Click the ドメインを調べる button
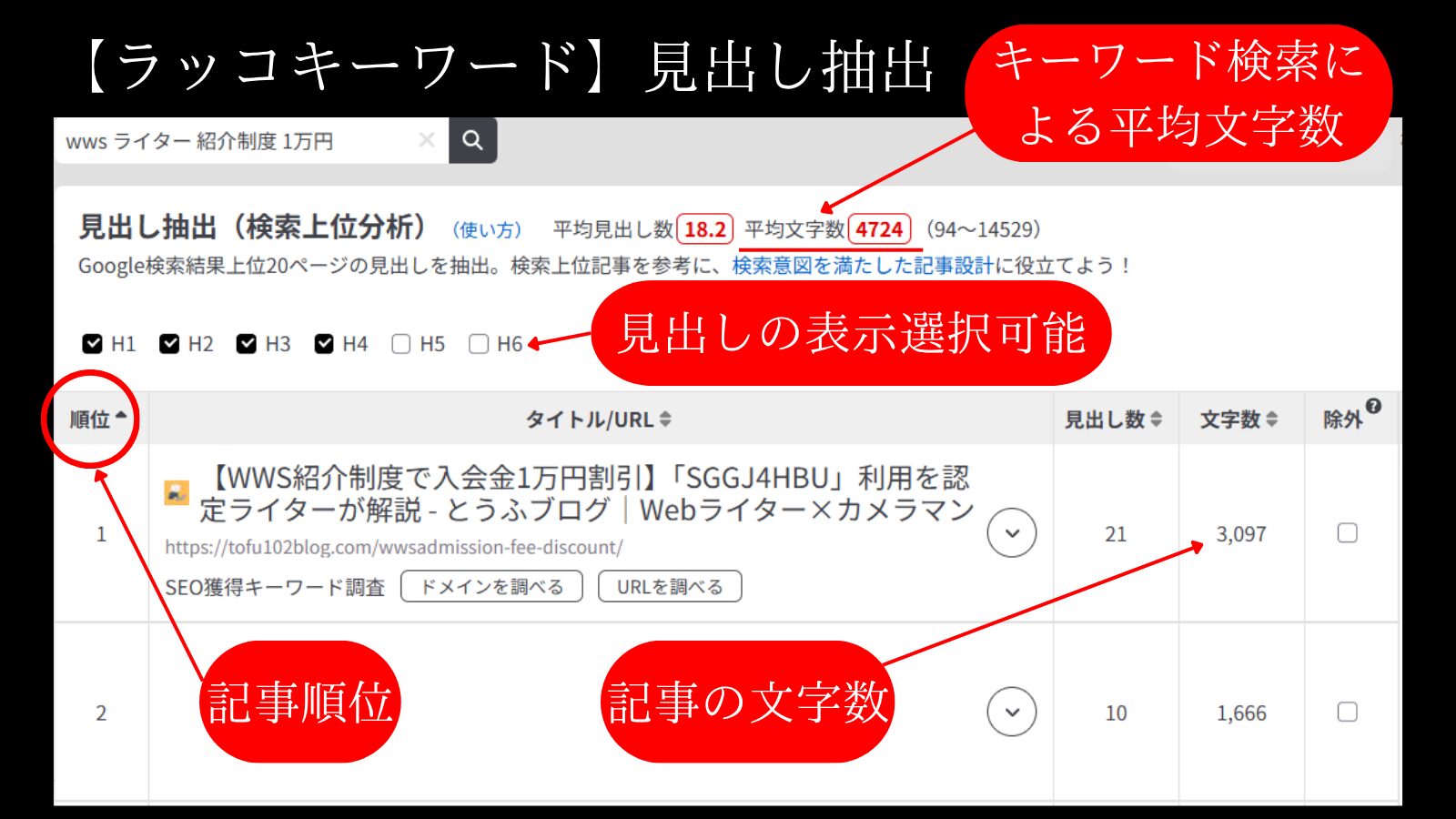Viewport: 1456px width, 819px height. click(491, 587)
